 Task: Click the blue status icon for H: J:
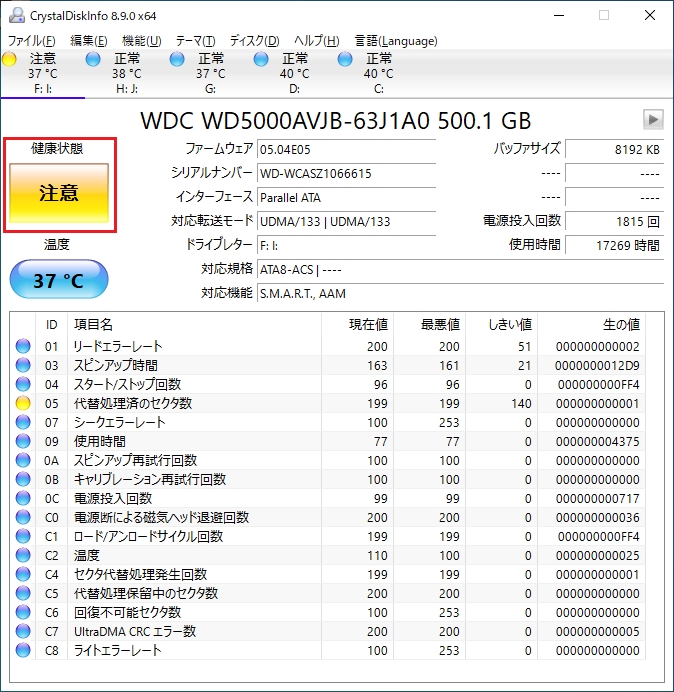(x=93, y=59)
